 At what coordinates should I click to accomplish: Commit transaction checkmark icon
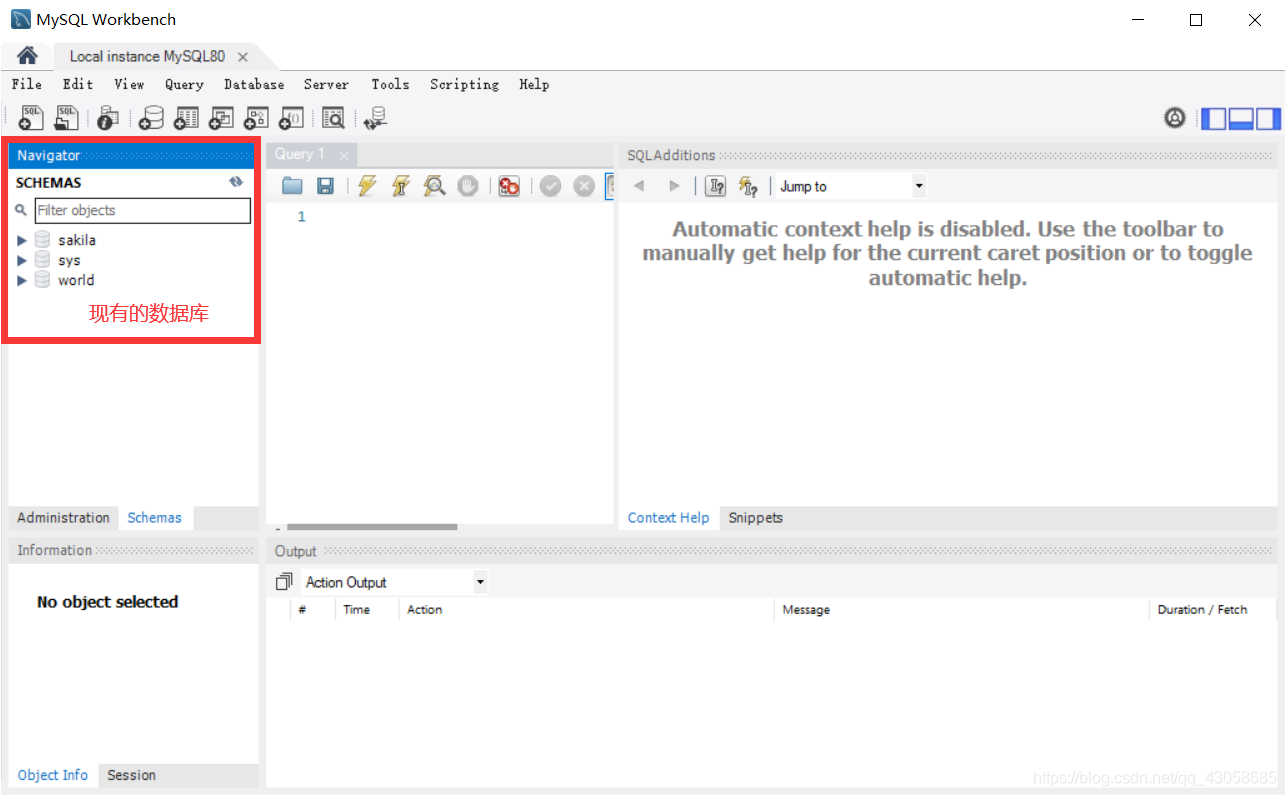pyautogui.click(x=550, y=186)
